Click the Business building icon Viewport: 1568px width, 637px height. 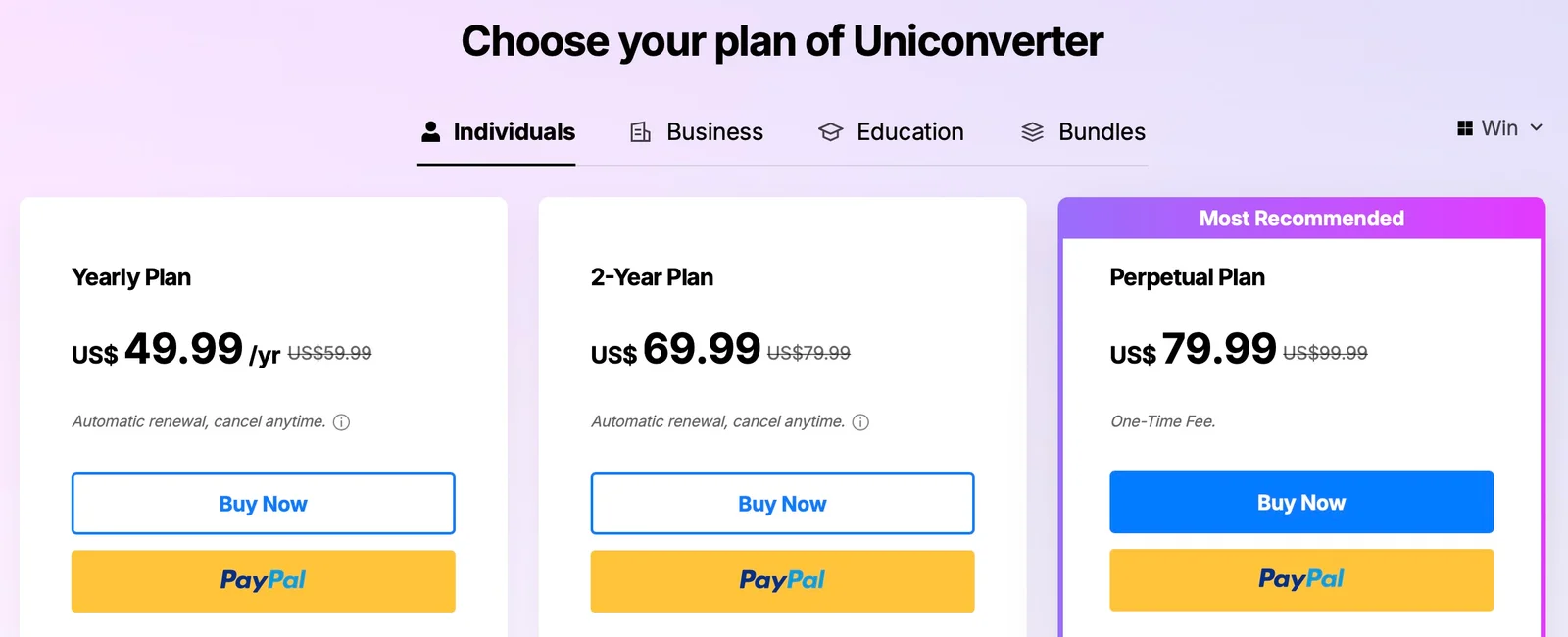click(641, 132)
